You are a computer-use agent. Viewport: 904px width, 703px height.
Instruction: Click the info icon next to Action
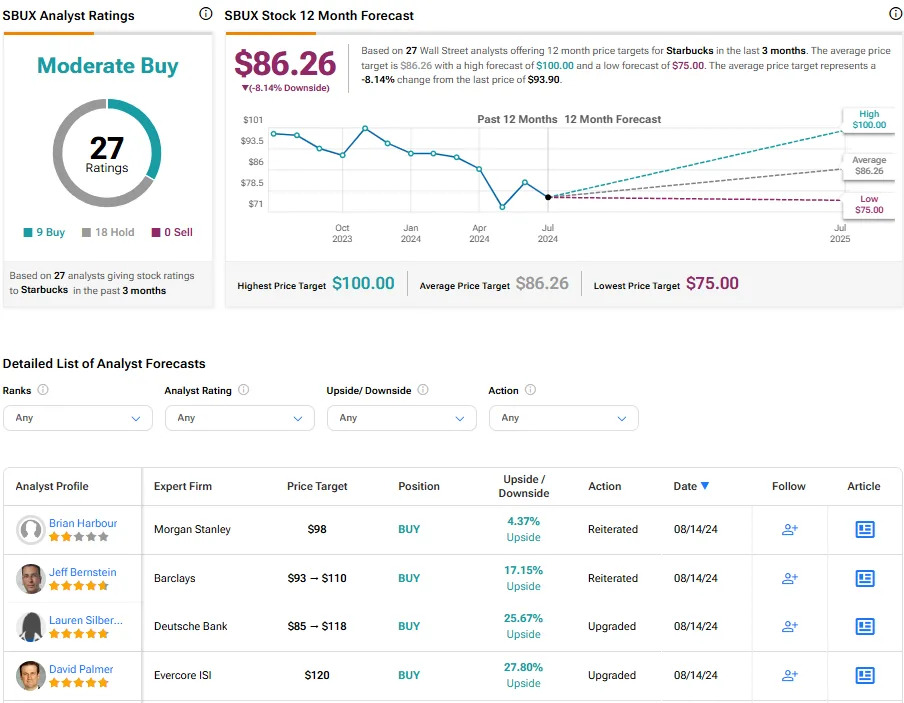[x=530, y=390]
